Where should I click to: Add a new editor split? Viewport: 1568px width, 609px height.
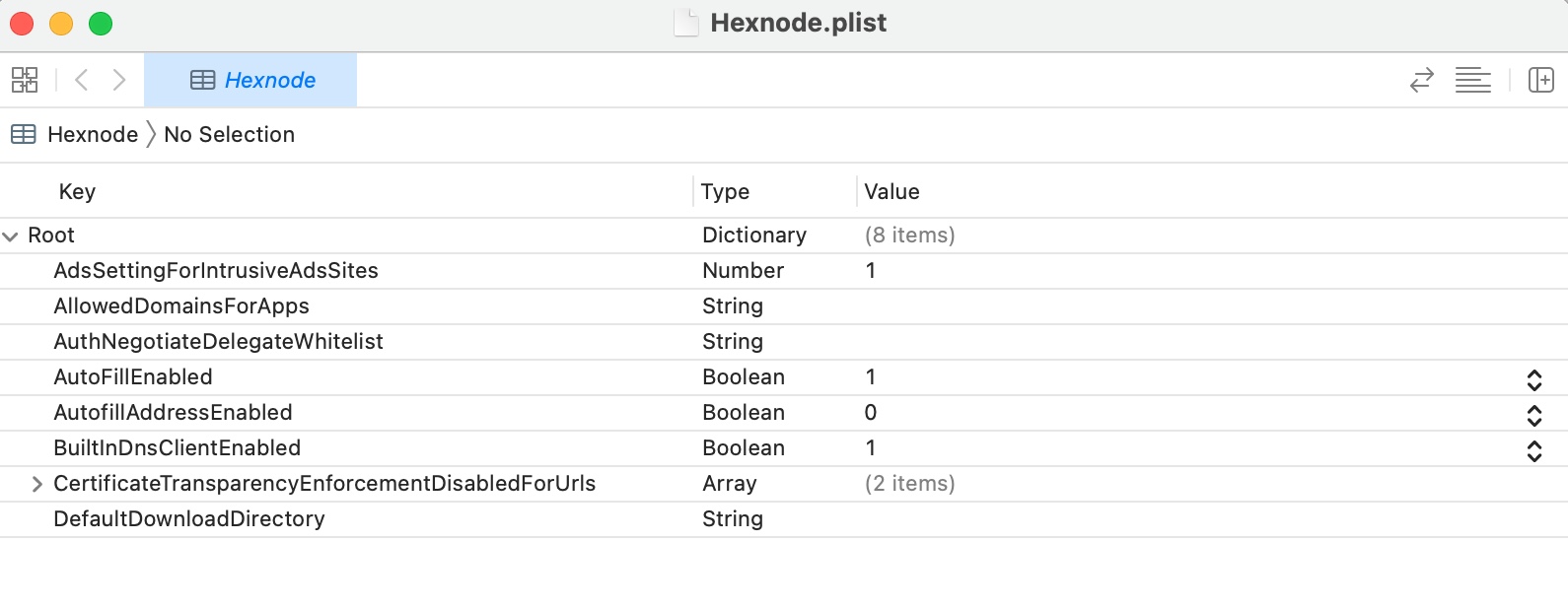tap(1540, 80)
